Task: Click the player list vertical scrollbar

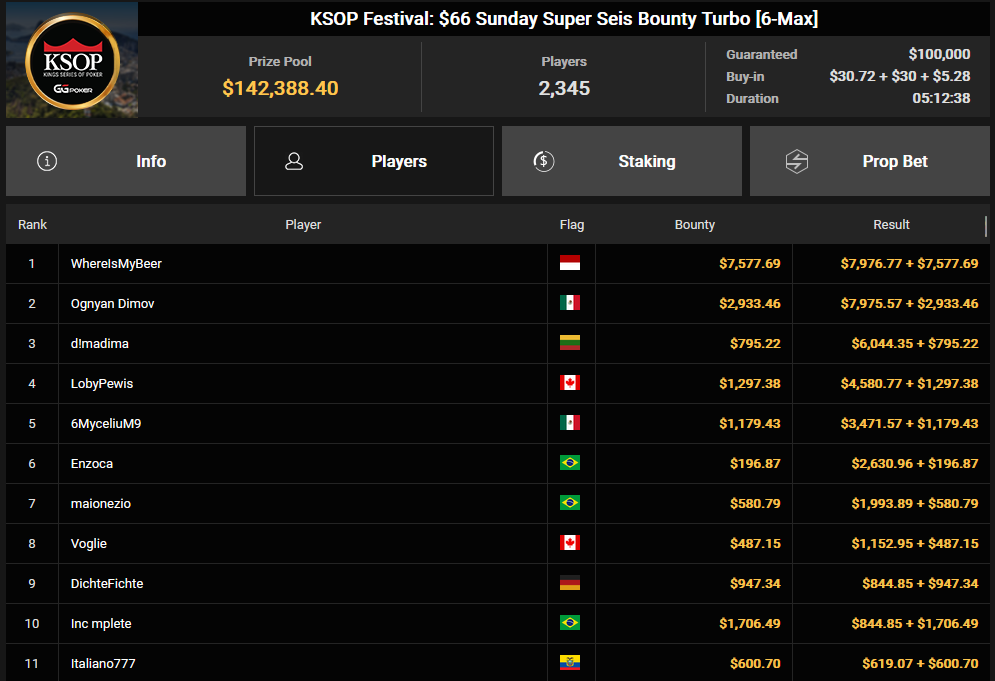Action: (x=985, y=227)
